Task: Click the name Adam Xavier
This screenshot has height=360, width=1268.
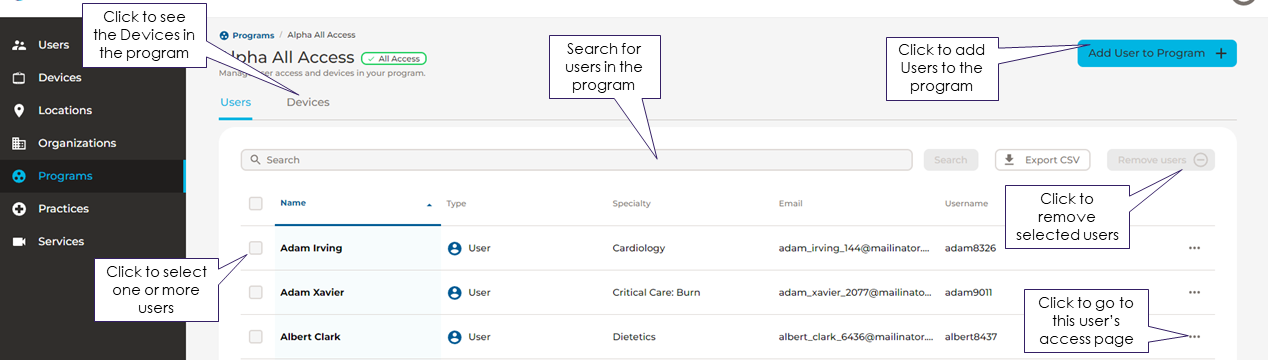Action: click(x=311, y=293)
